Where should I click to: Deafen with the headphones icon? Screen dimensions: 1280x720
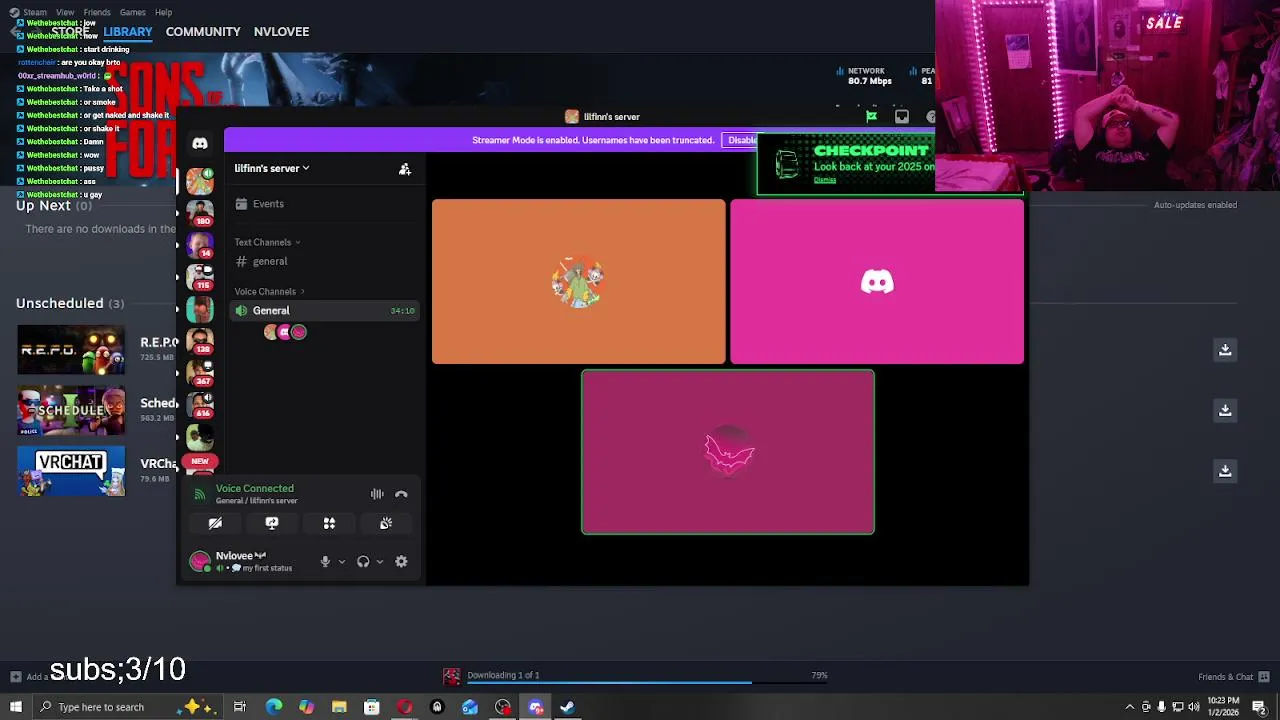click(x=363, y=562)
